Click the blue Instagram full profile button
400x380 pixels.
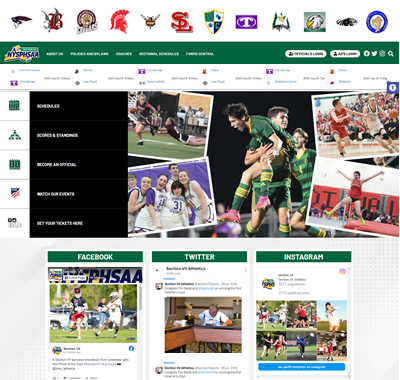pos(301,367)
